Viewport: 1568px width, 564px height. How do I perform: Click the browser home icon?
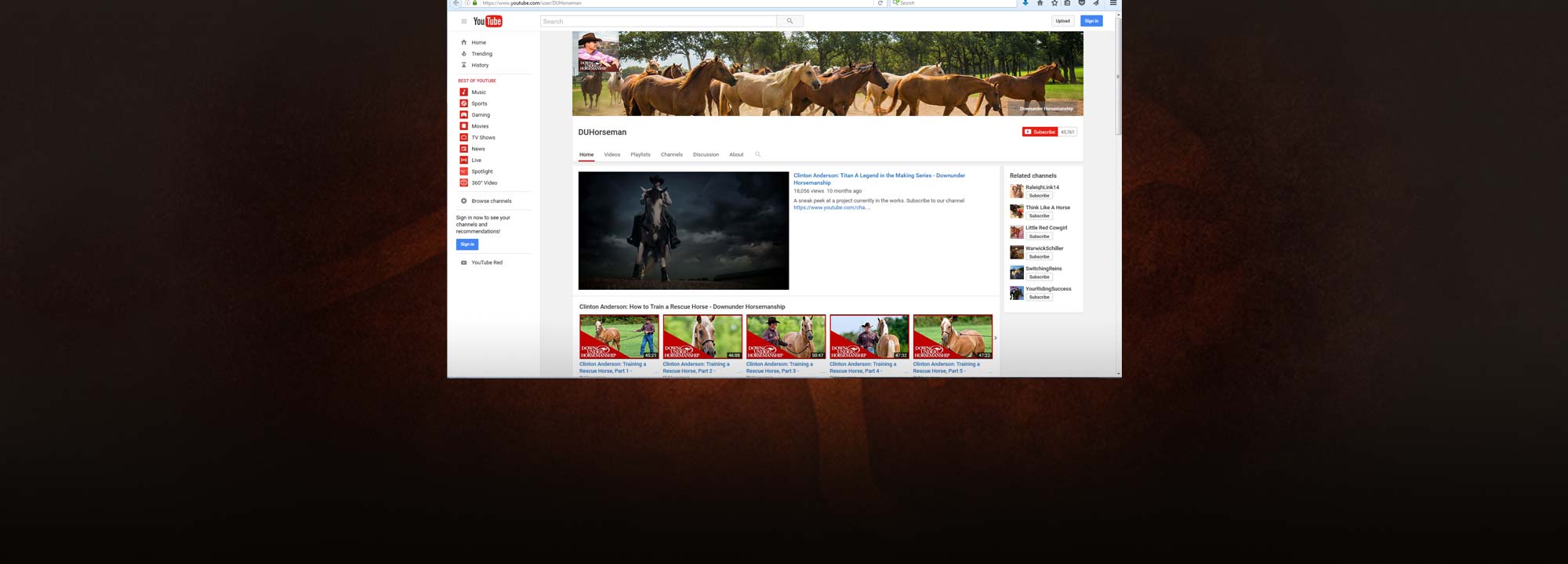[x=1040, y=3]
